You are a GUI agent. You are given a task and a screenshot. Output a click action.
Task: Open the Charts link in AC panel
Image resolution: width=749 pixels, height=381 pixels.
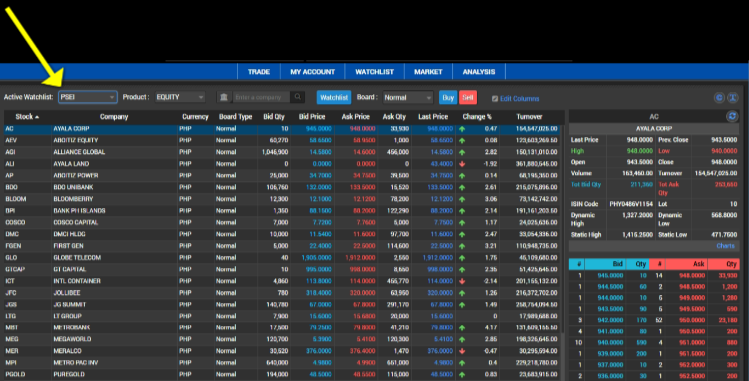tap(725, 246)
